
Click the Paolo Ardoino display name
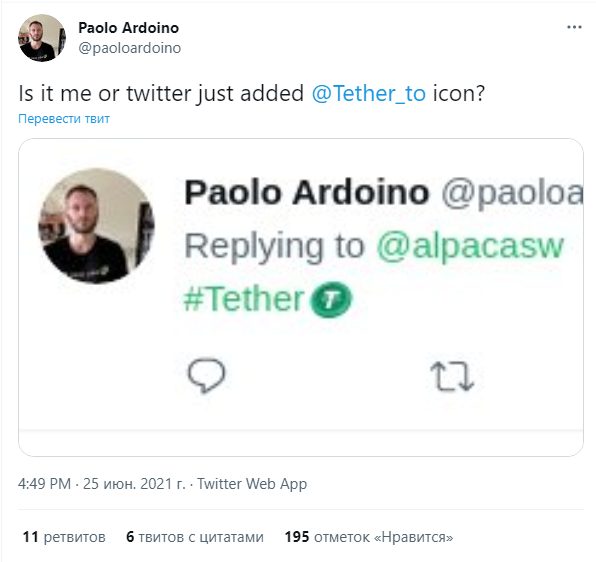(x=128, y=28)
